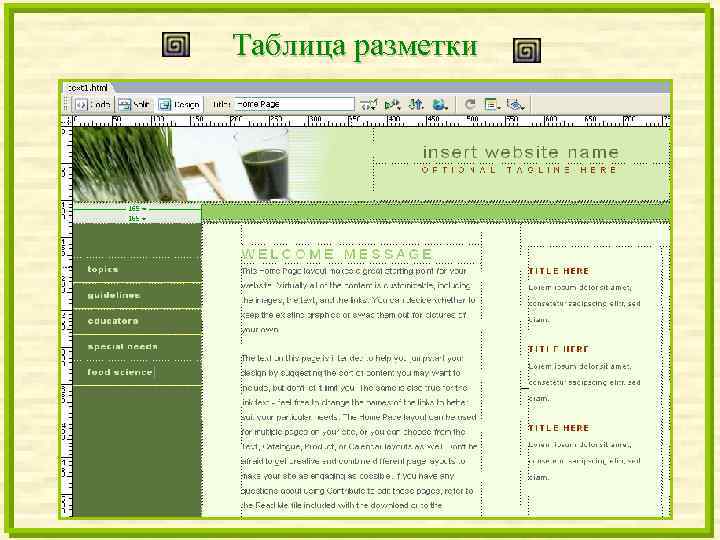Click the third 'TITLE HERE' heading
This screenshot has width=720, height=540.
559,428
